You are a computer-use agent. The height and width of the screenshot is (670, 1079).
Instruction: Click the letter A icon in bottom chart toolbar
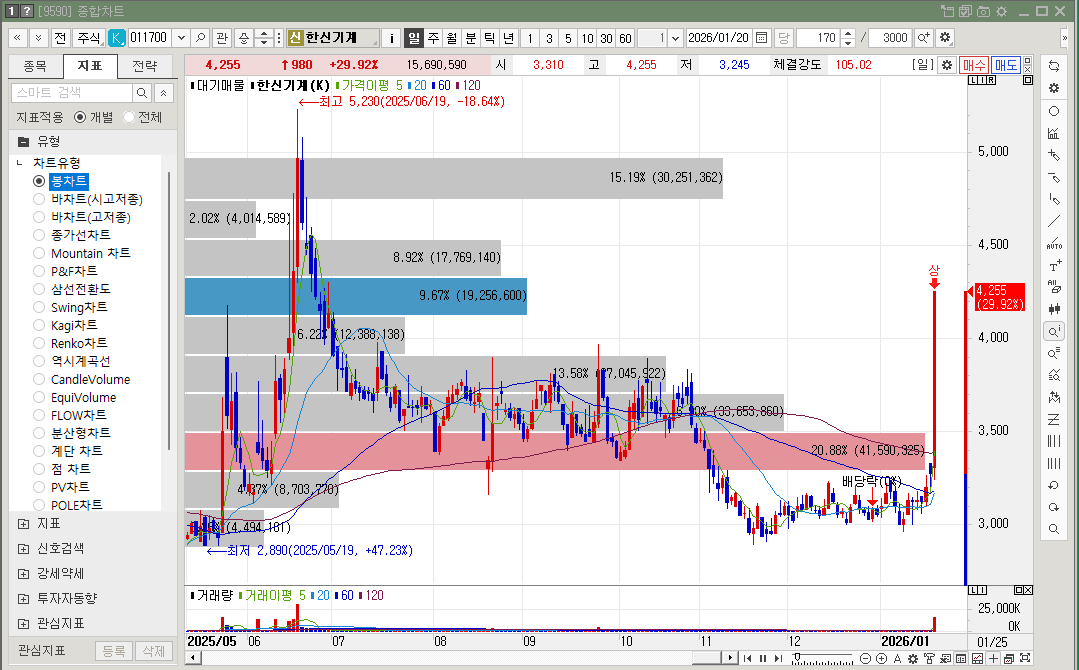897,658
